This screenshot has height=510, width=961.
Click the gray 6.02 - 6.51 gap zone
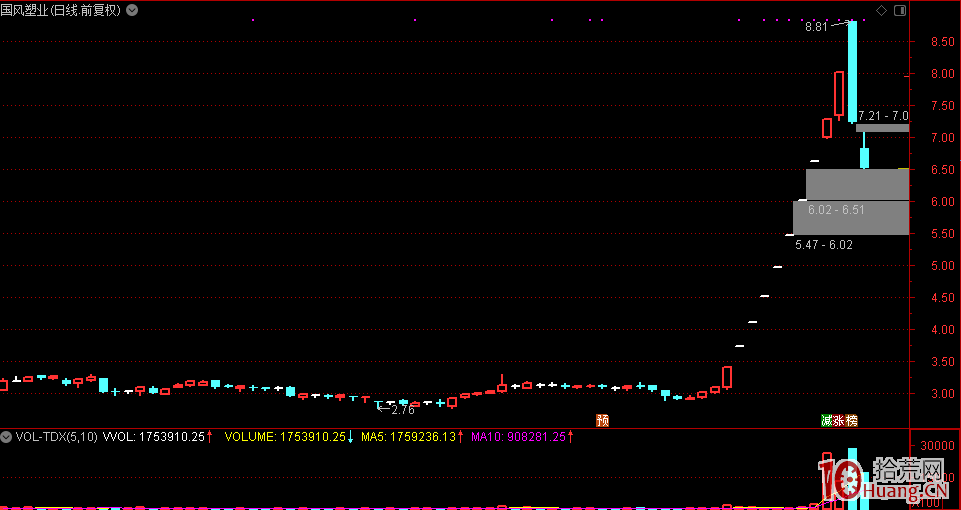click(857, 185)
